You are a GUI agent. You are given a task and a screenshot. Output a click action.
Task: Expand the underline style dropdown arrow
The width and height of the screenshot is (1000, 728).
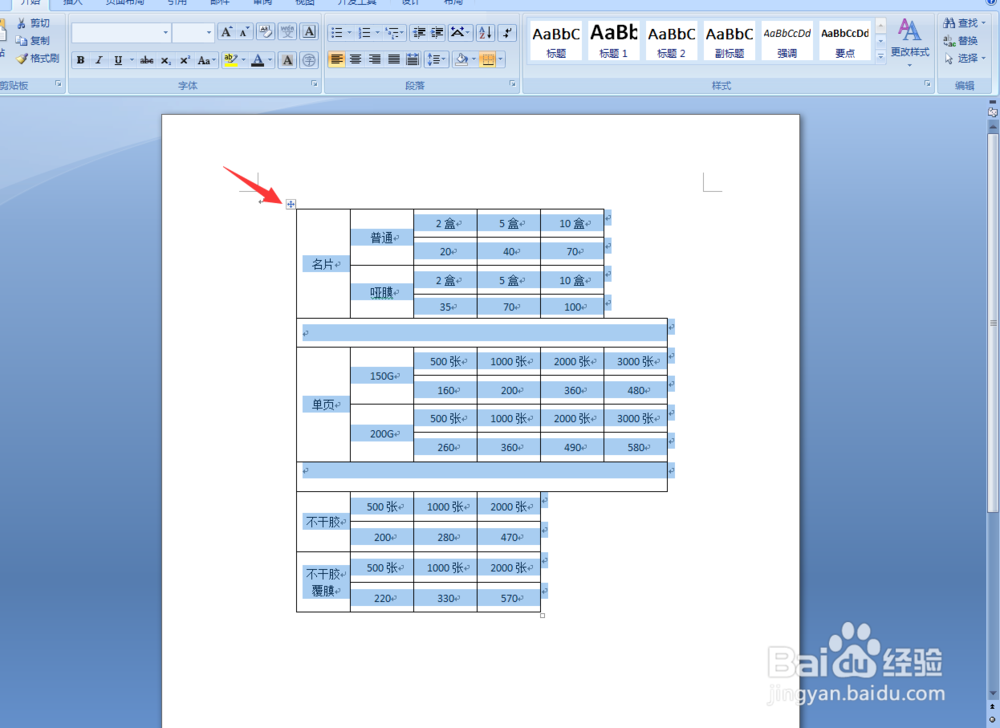131,61
